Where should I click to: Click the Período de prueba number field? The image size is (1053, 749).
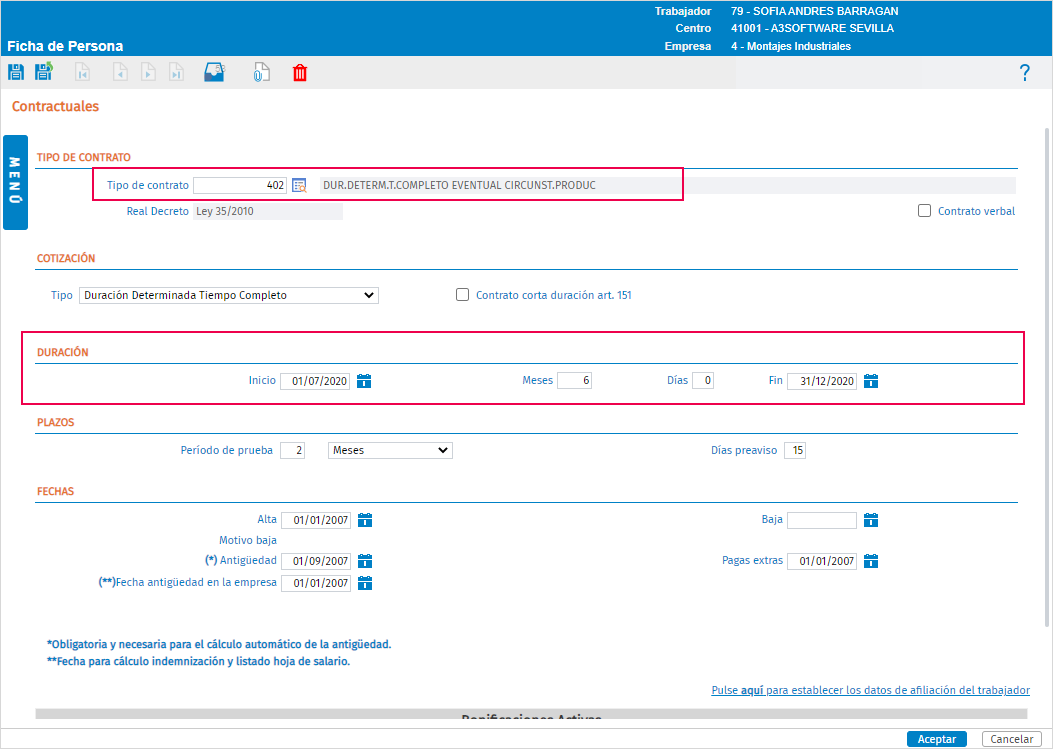click(x=292, y=450)
